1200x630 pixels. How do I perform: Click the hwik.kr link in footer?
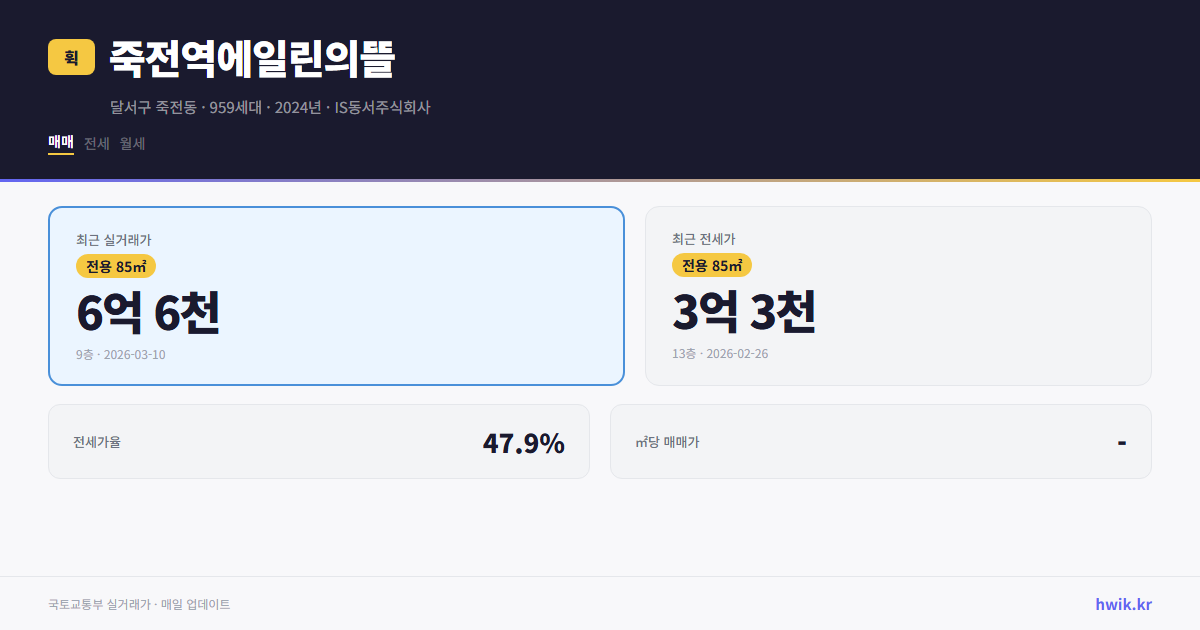click(1122, 604)
